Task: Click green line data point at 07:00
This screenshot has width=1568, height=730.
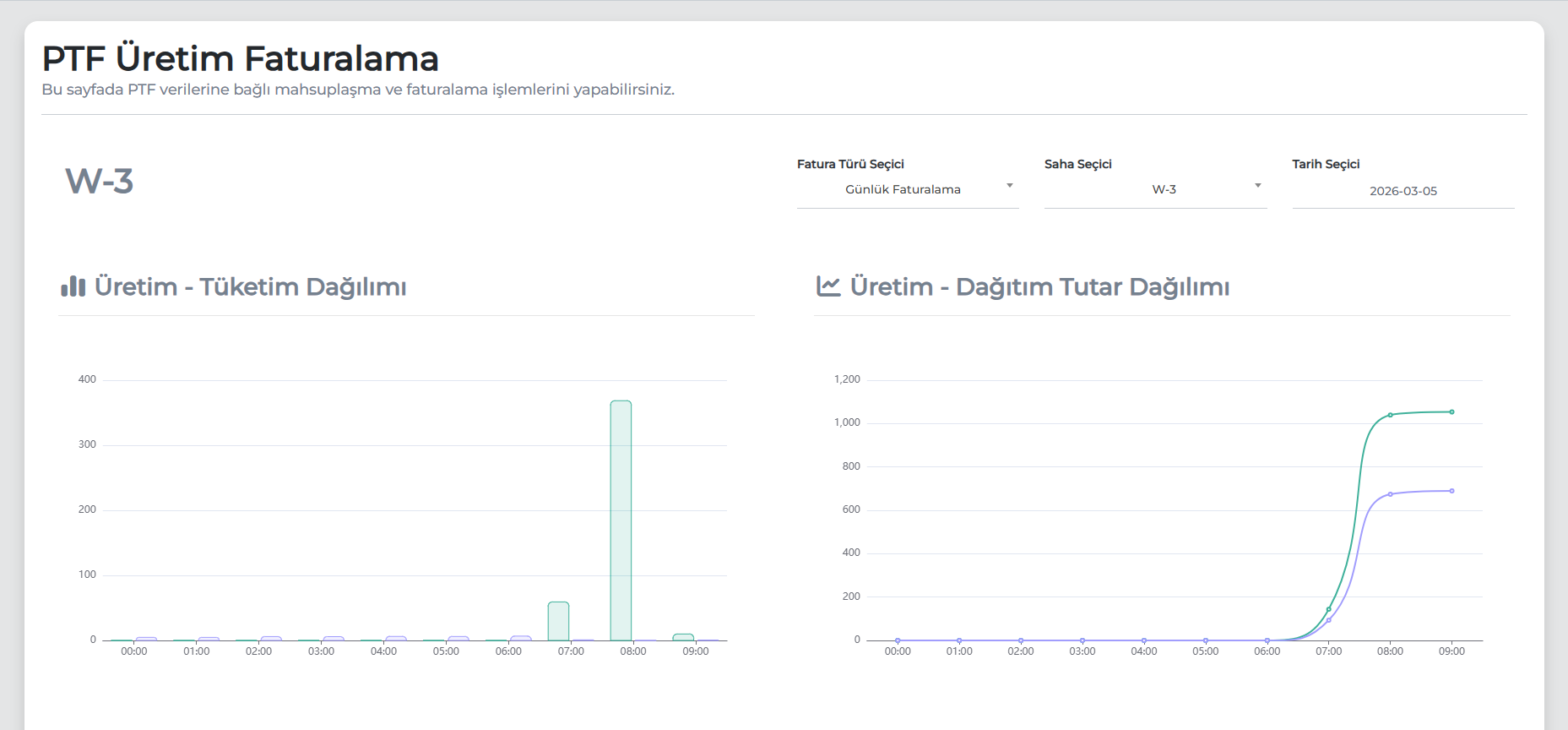Action: [x=1328, y=609]
